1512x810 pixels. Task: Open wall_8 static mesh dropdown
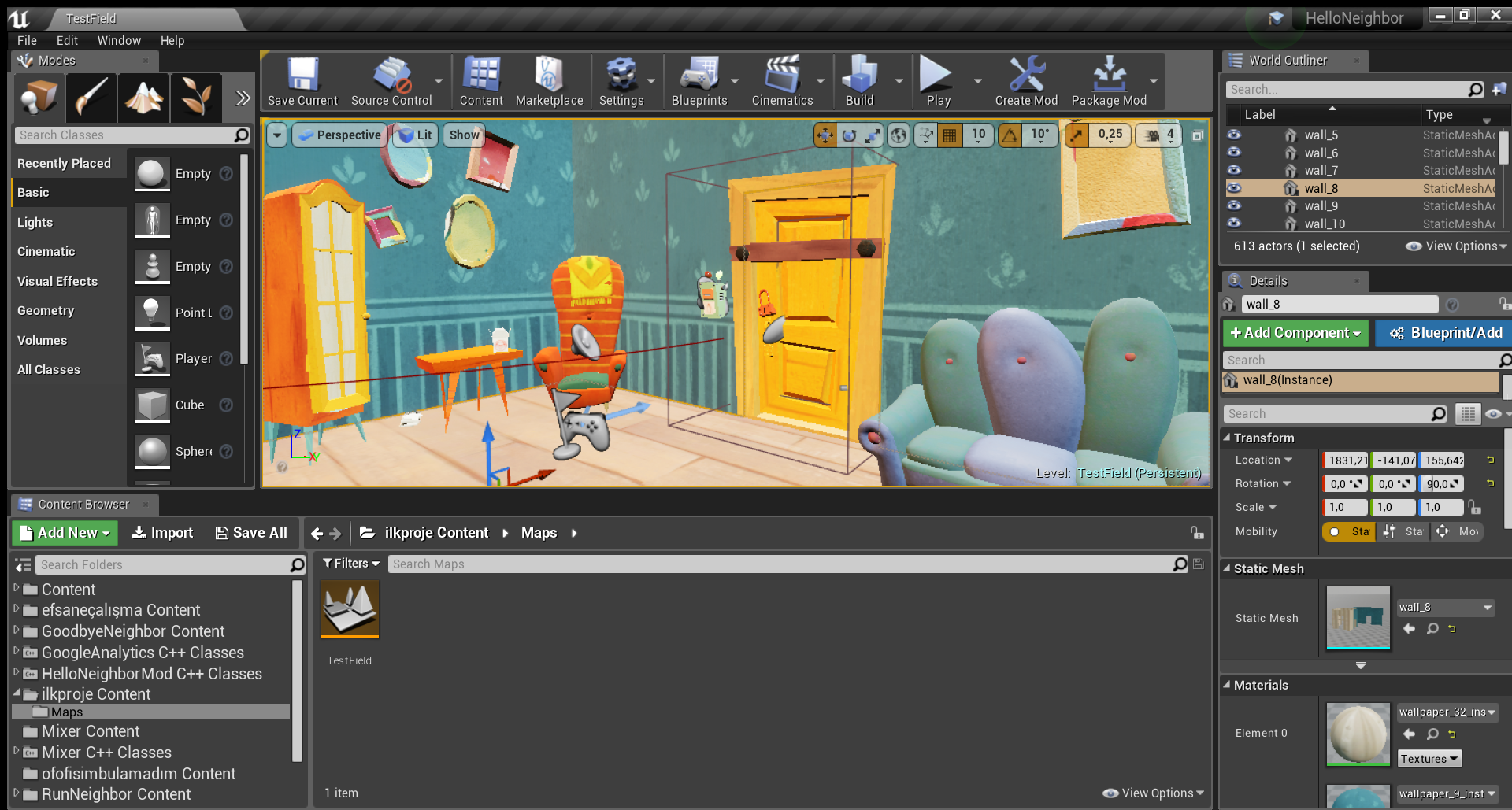(1446, 607)
